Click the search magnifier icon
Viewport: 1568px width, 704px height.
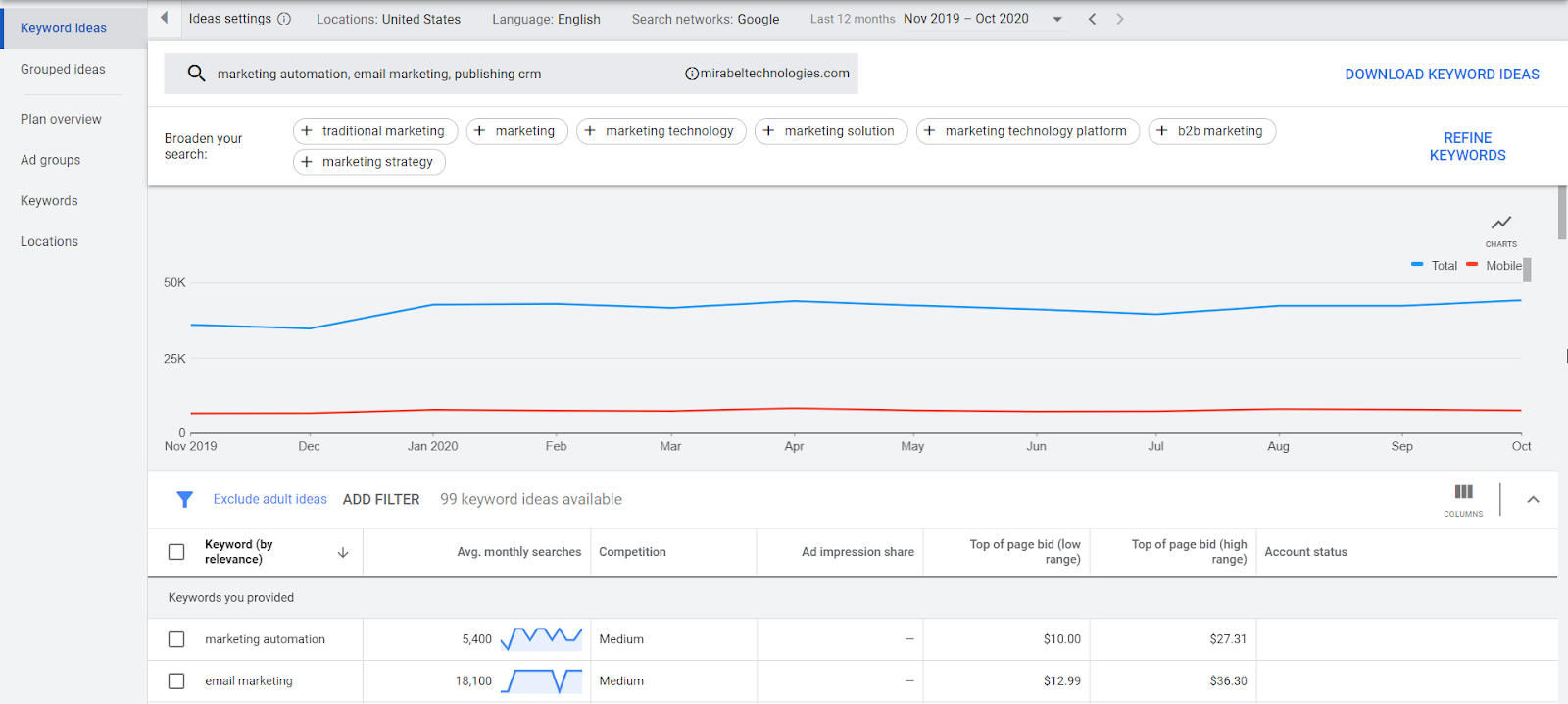(x=196, y=74)
